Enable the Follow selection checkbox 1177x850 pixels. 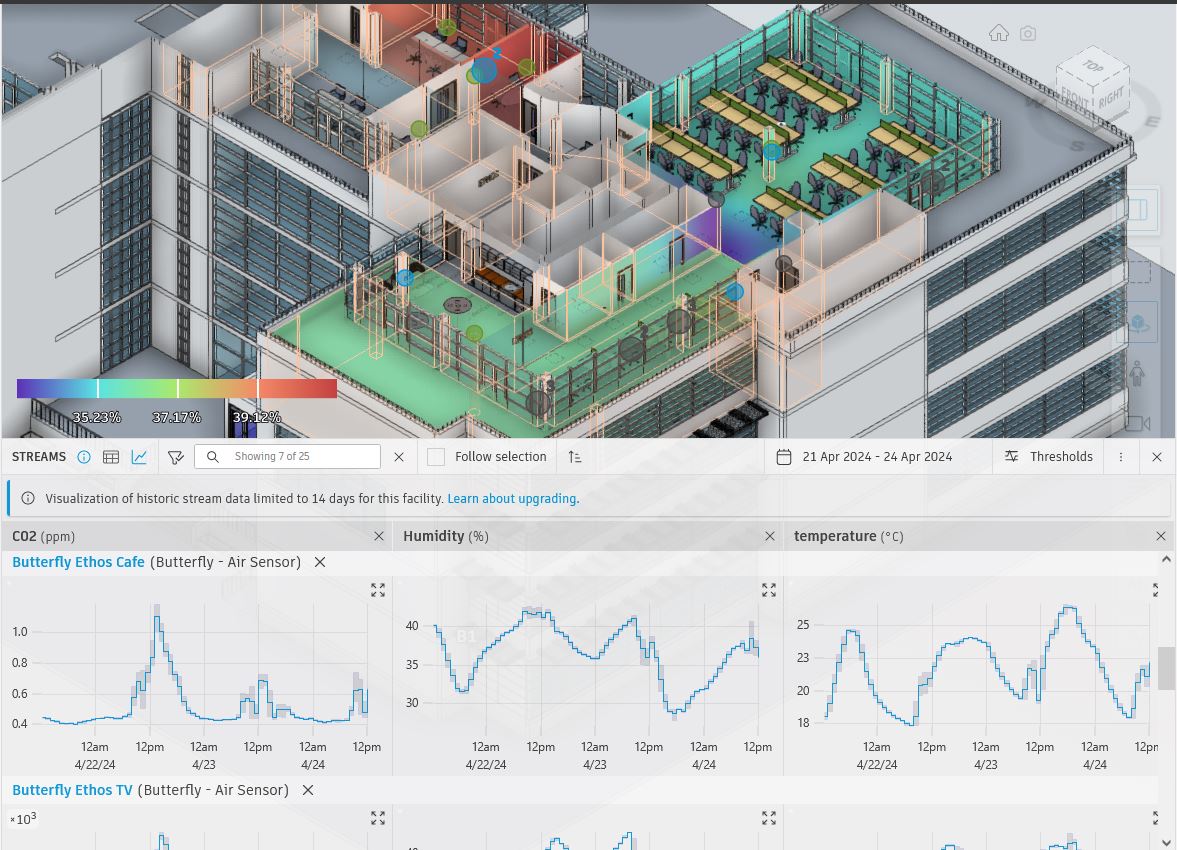click(x=436, y=457)
